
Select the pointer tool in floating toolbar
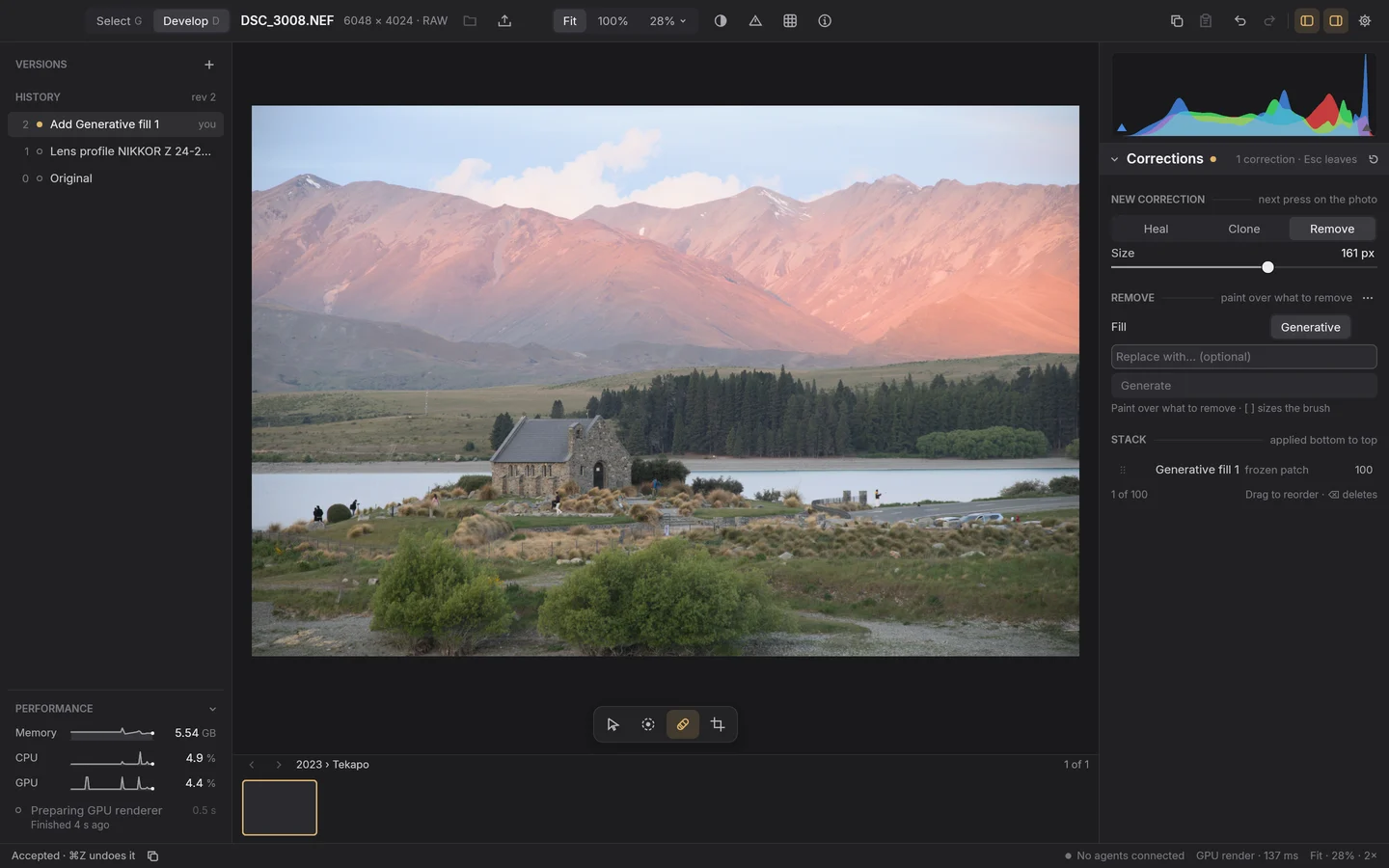[613, 724]
